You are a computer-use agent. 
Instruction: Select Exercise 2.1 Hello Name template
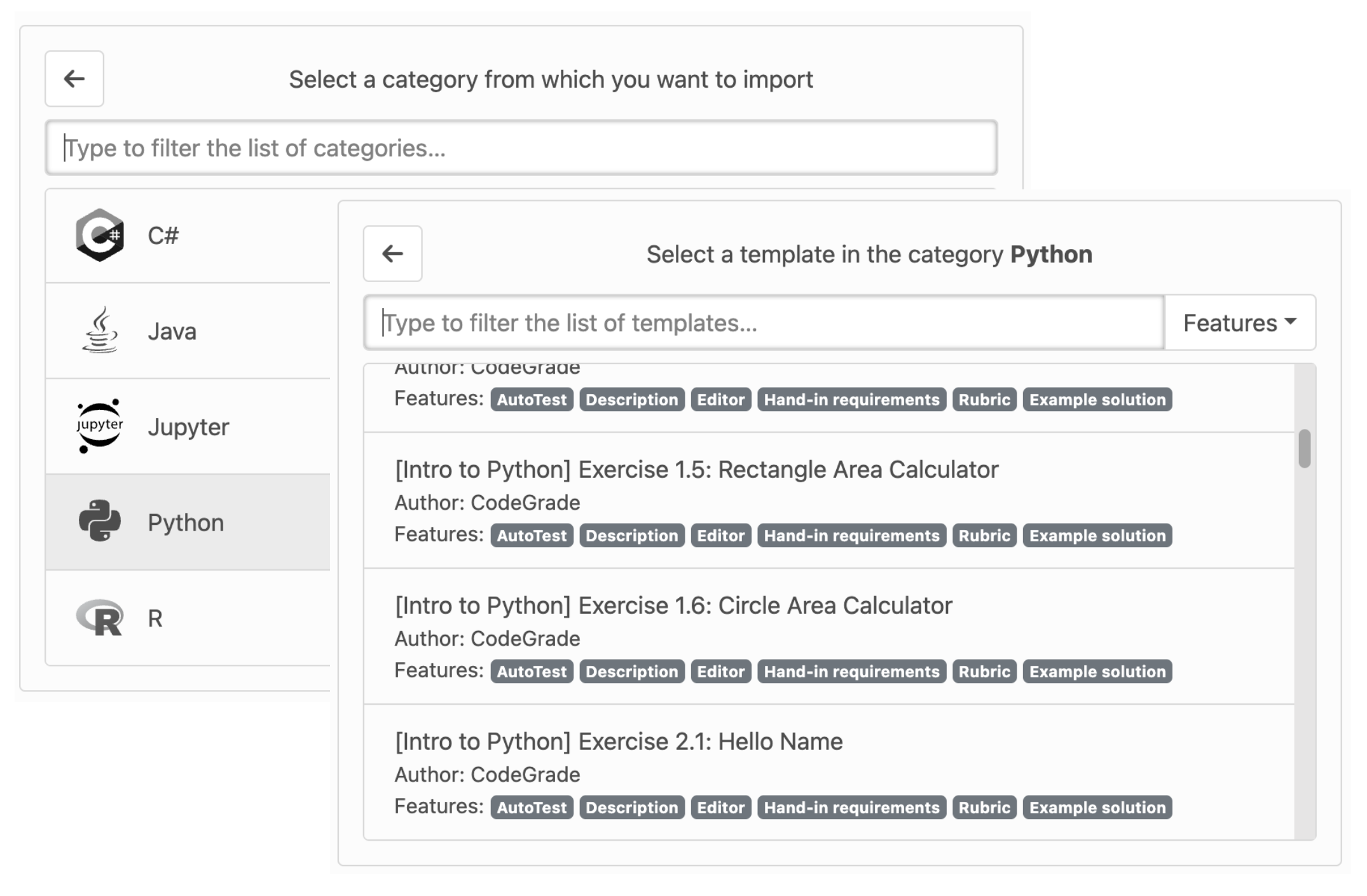pyautogui.click(x=618, y=742)
